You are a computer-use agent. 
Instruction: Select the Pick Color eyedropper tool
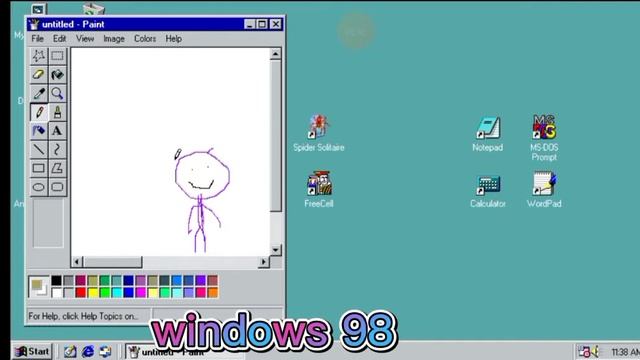[39, 93]
